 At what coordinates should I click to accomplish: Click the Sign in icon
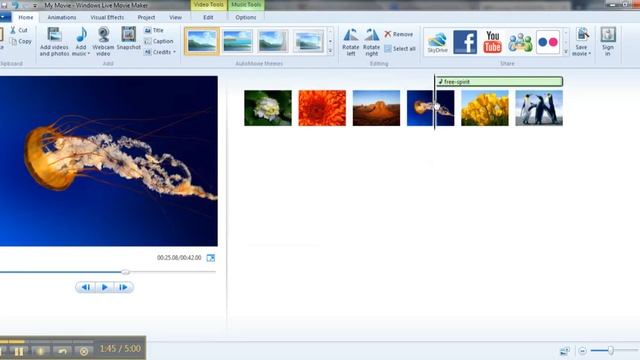click(x=608, y=35)
